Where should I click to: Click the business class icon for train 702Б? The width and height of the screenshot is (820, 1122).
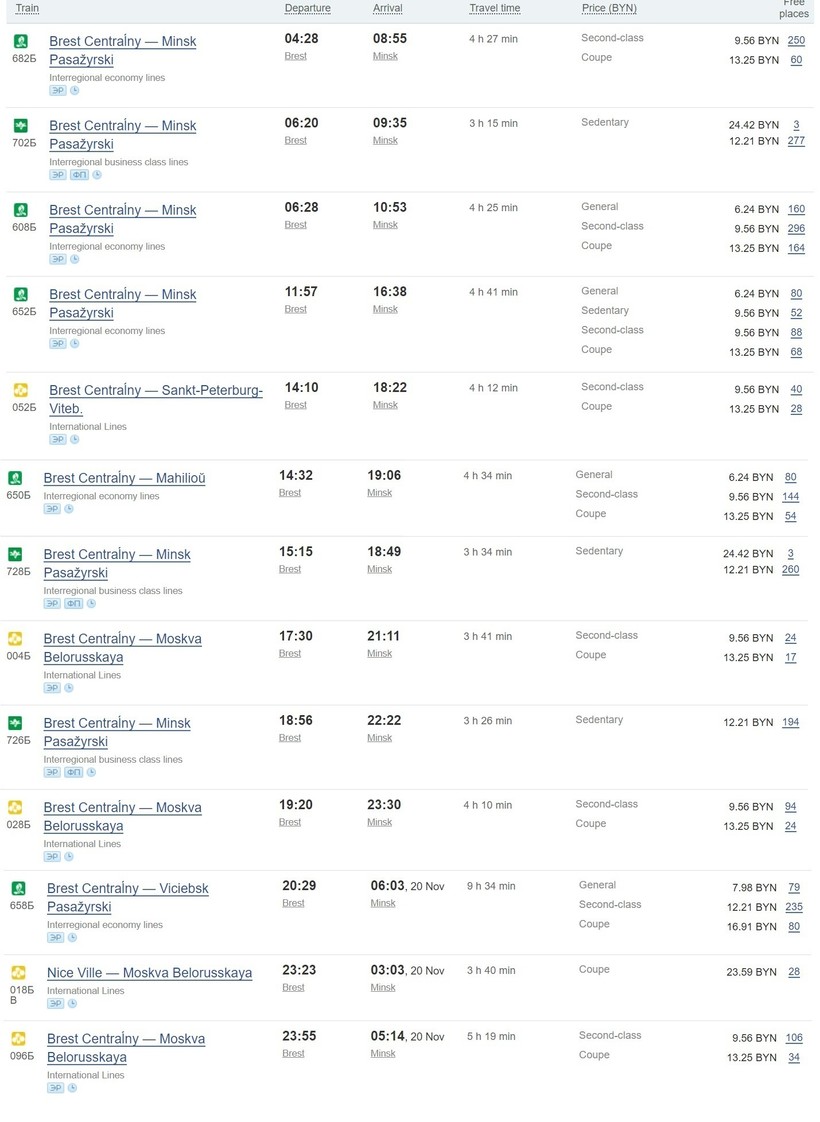pyautogui.click(x=21, y=125)
